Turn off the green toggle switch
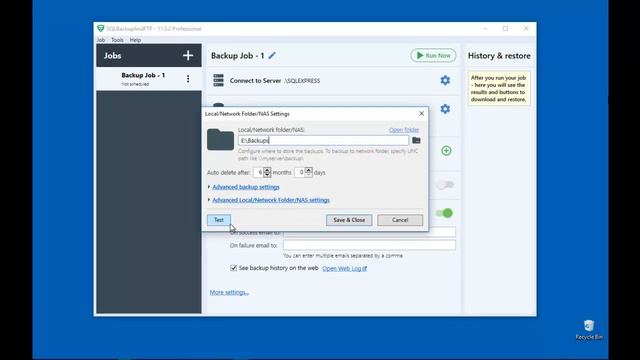The height and width of the screenshot is (360, 640). point(444,213)
